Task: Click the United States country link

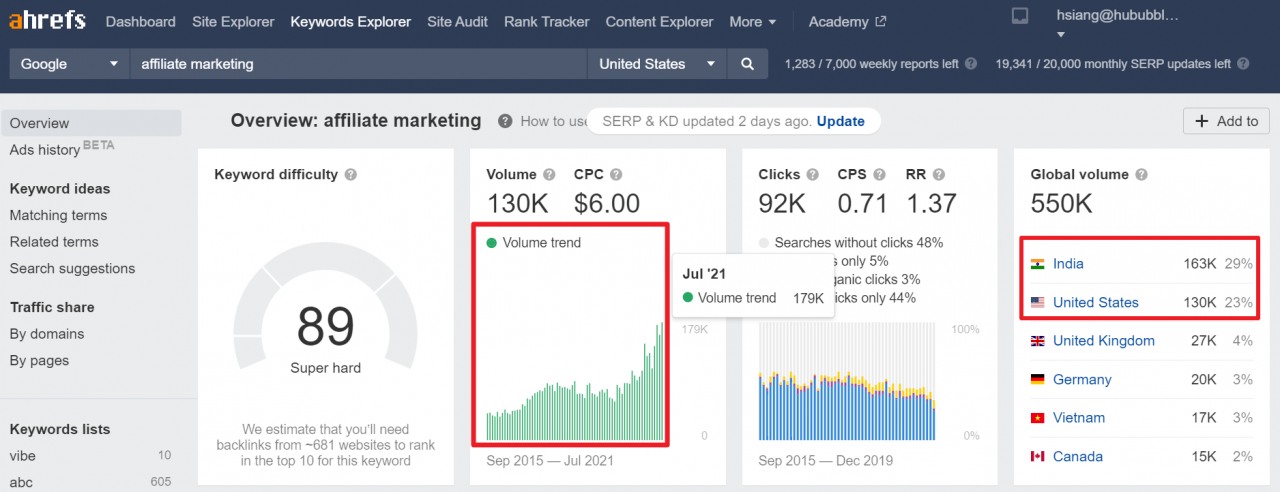Action: point(1096,303)
